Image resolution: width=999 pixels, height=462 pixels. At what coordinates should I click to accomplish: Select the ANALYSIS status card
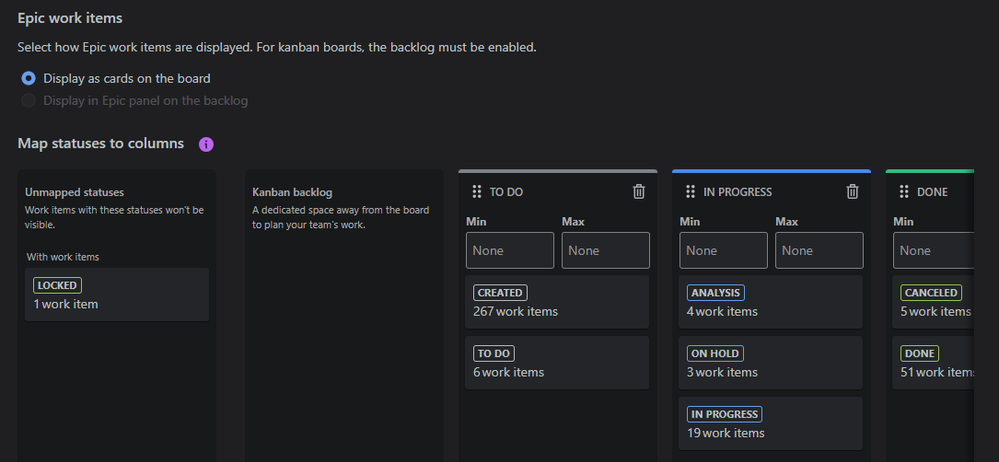(x=770, y=302)
